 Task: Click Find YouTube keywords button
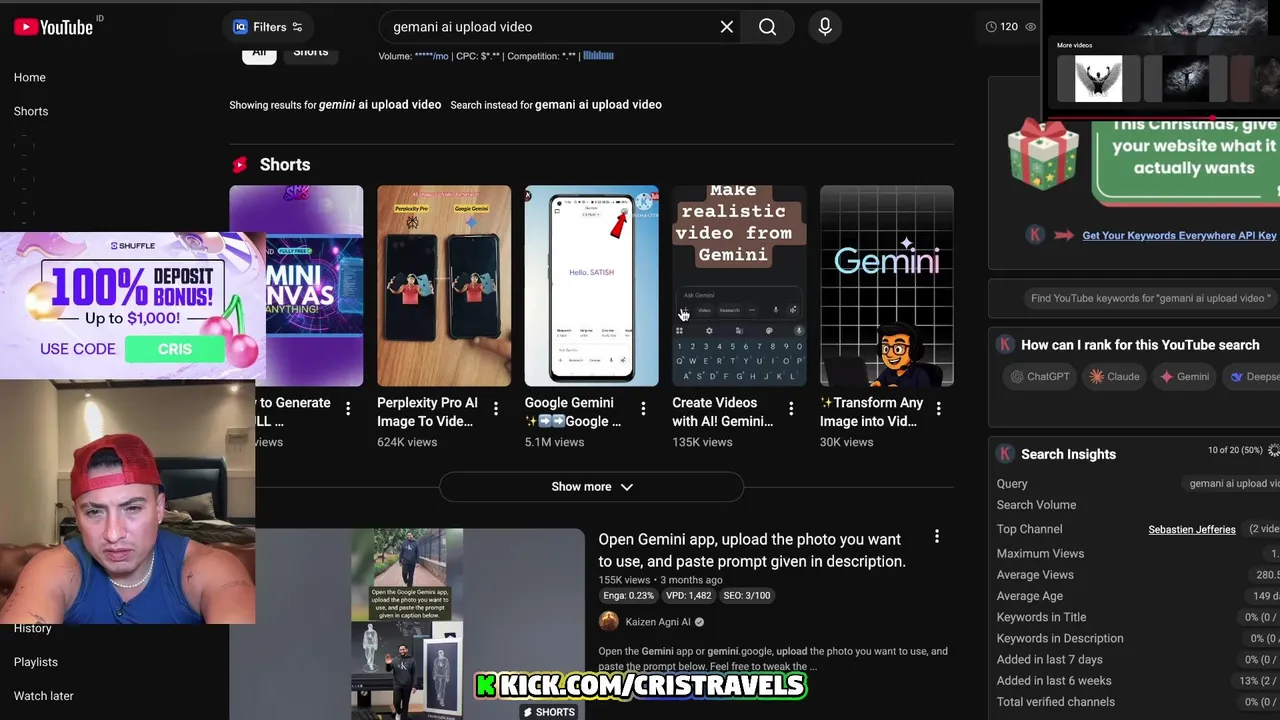(1150, 298)
